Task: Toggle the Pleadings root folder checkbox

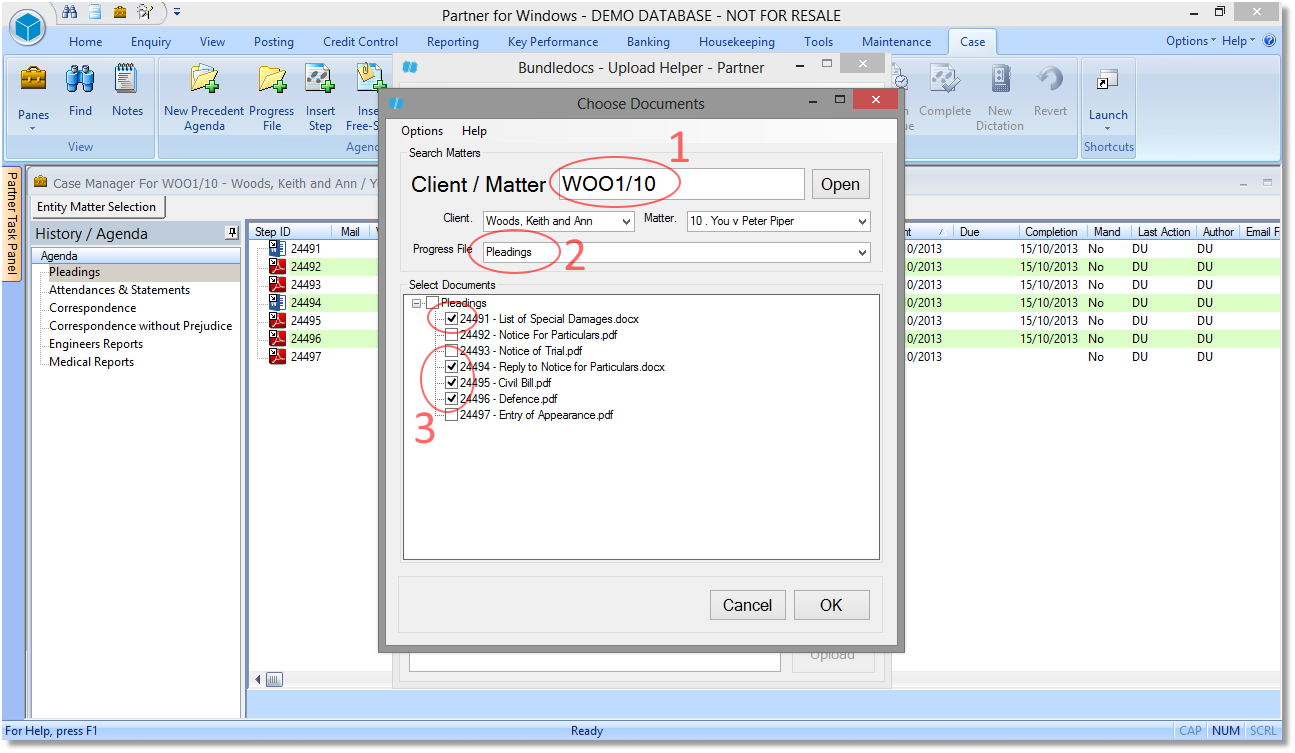Action: point(433,303)
